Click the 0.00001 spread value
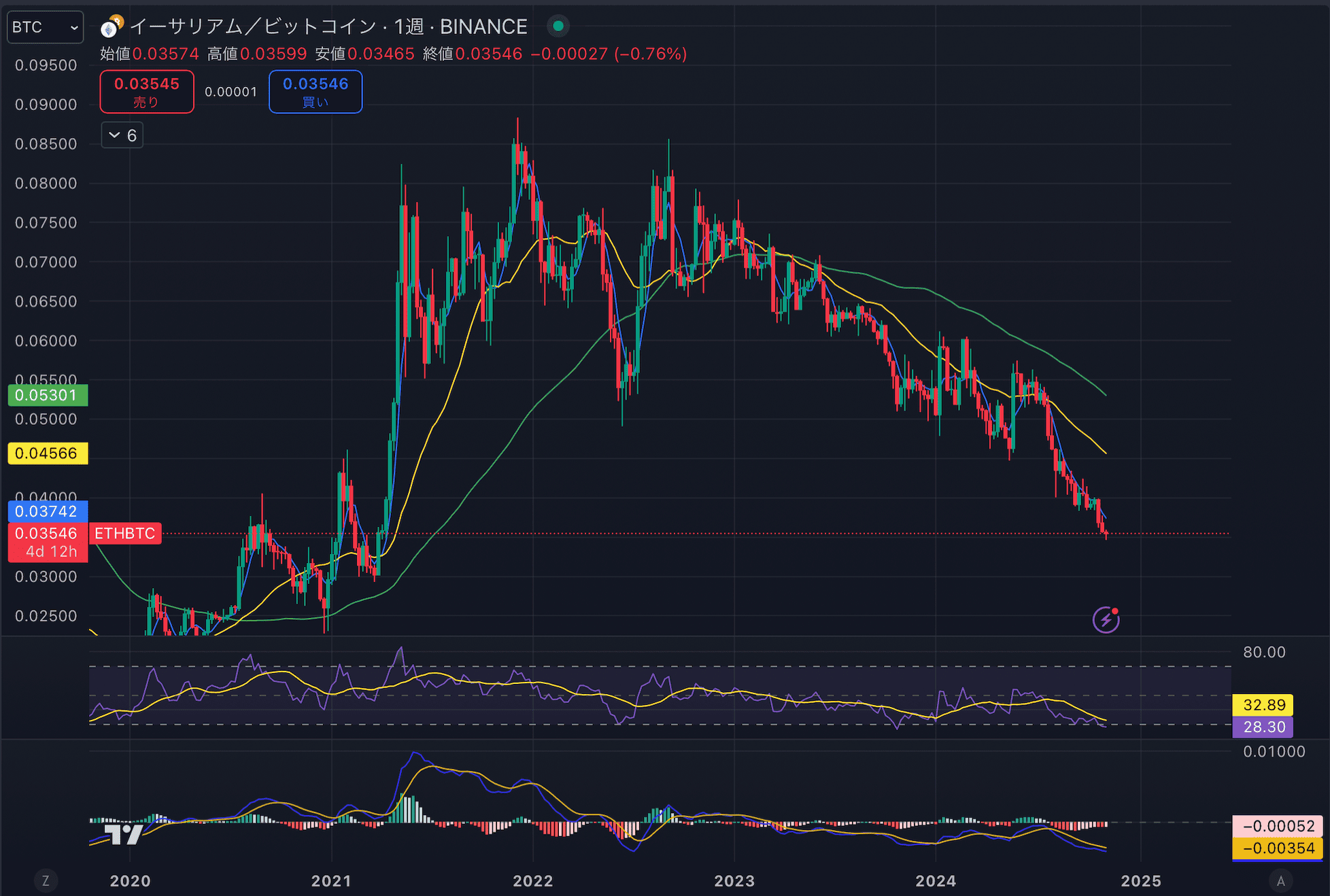Image resolution: width=1330 pixels, height=896 pixels. [x=231, y=92]
